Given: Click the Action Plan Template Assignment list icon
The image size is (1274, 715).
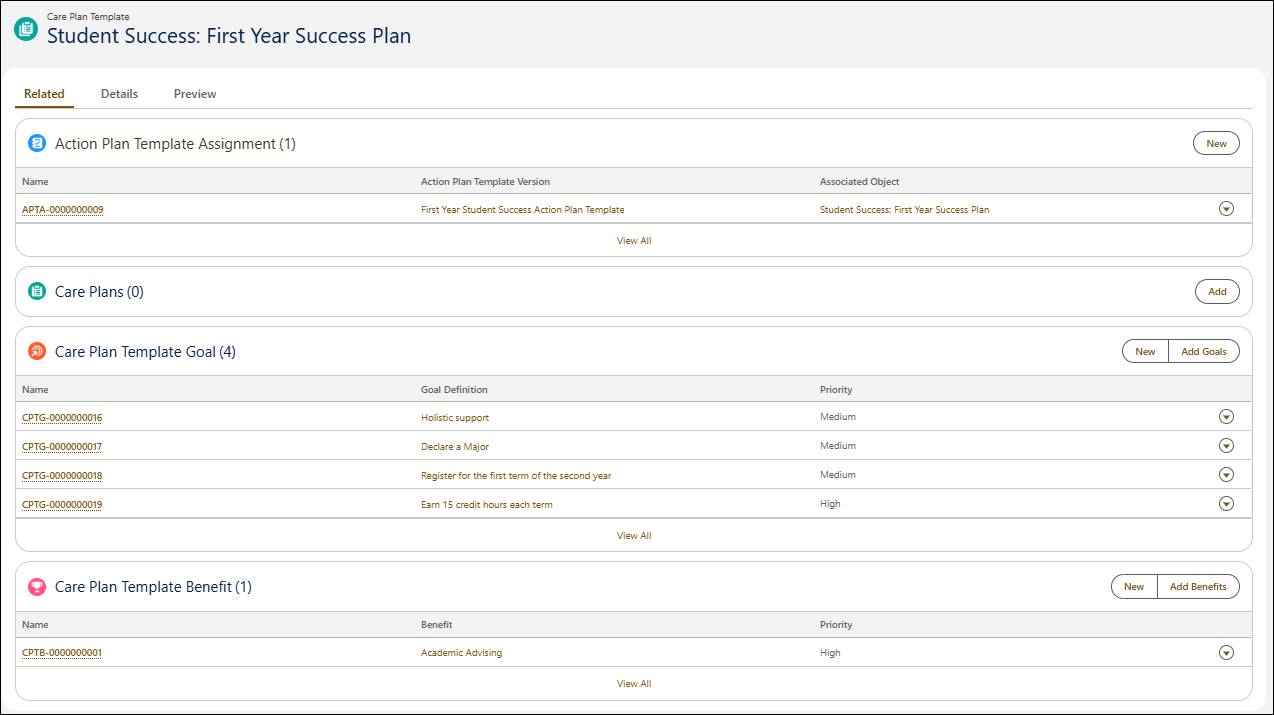Looking at the screenshot, I should click(37, 143).
